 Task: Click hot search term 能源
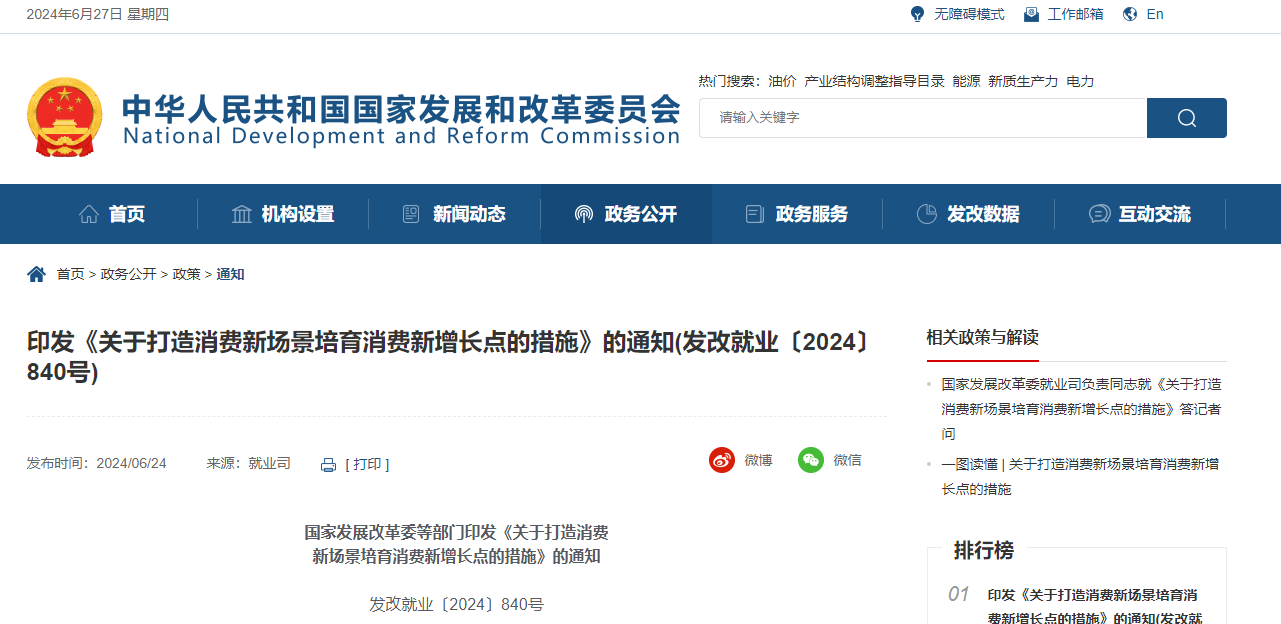966,81
